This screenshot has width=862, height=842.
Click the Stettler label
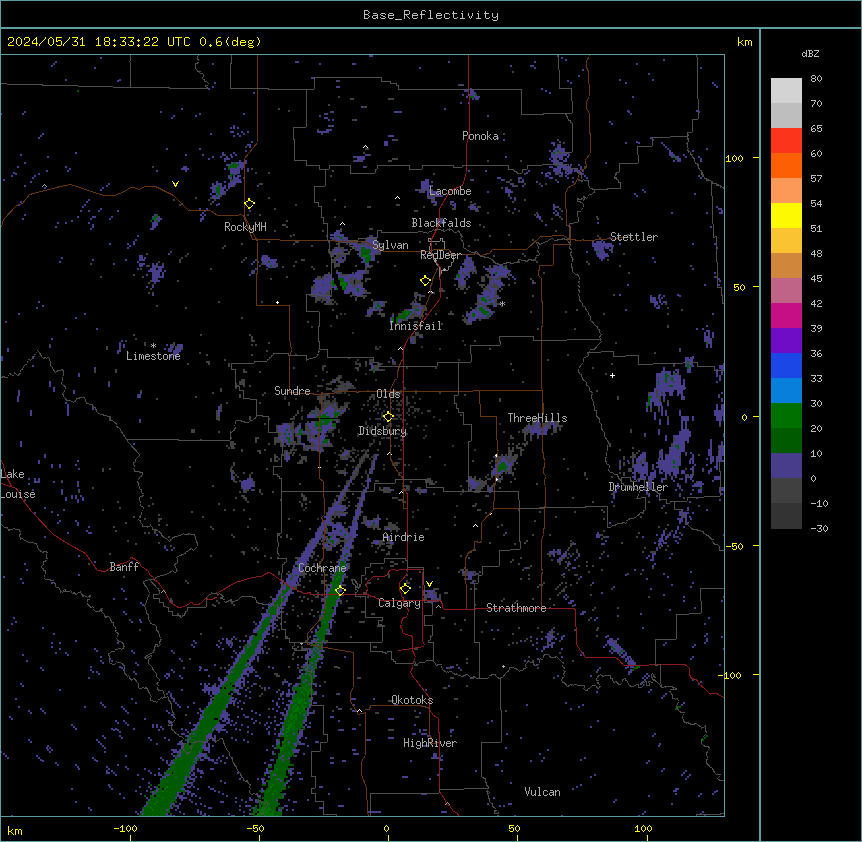(634, 237)
